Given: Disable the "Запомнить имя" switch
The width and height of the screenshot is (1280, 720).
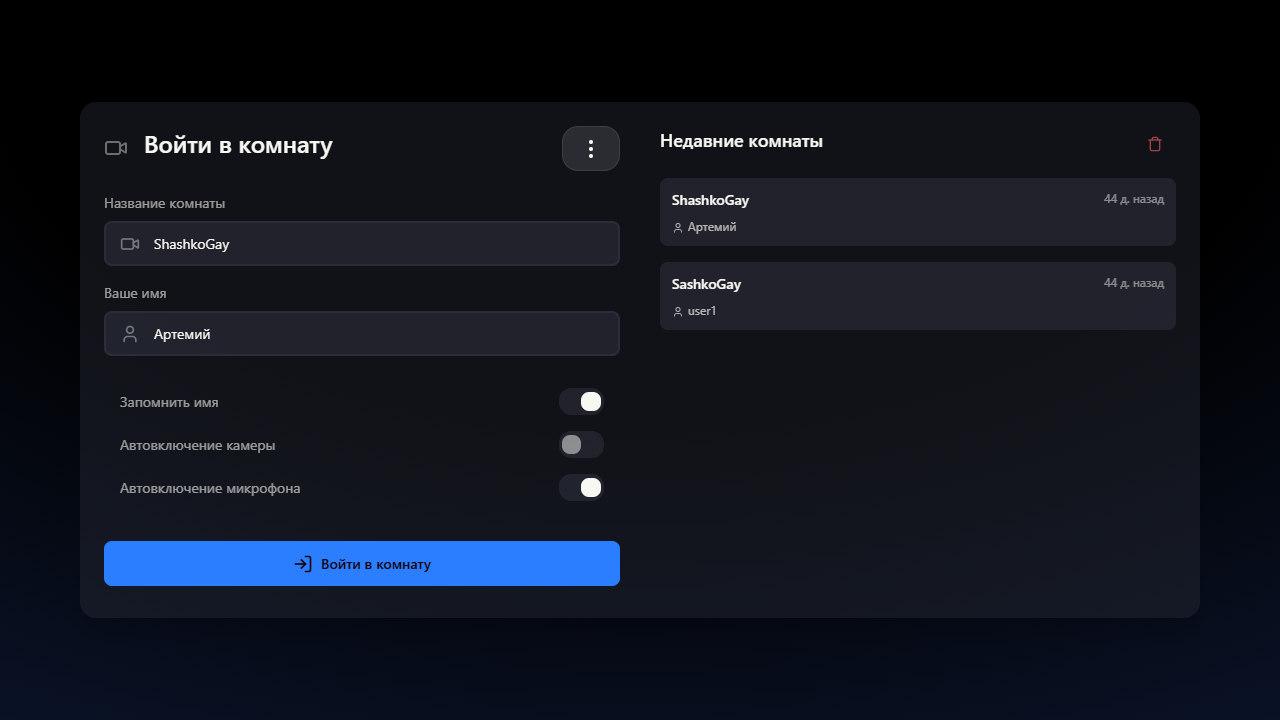Looking at the screenshot, I should tap(581, 402).
